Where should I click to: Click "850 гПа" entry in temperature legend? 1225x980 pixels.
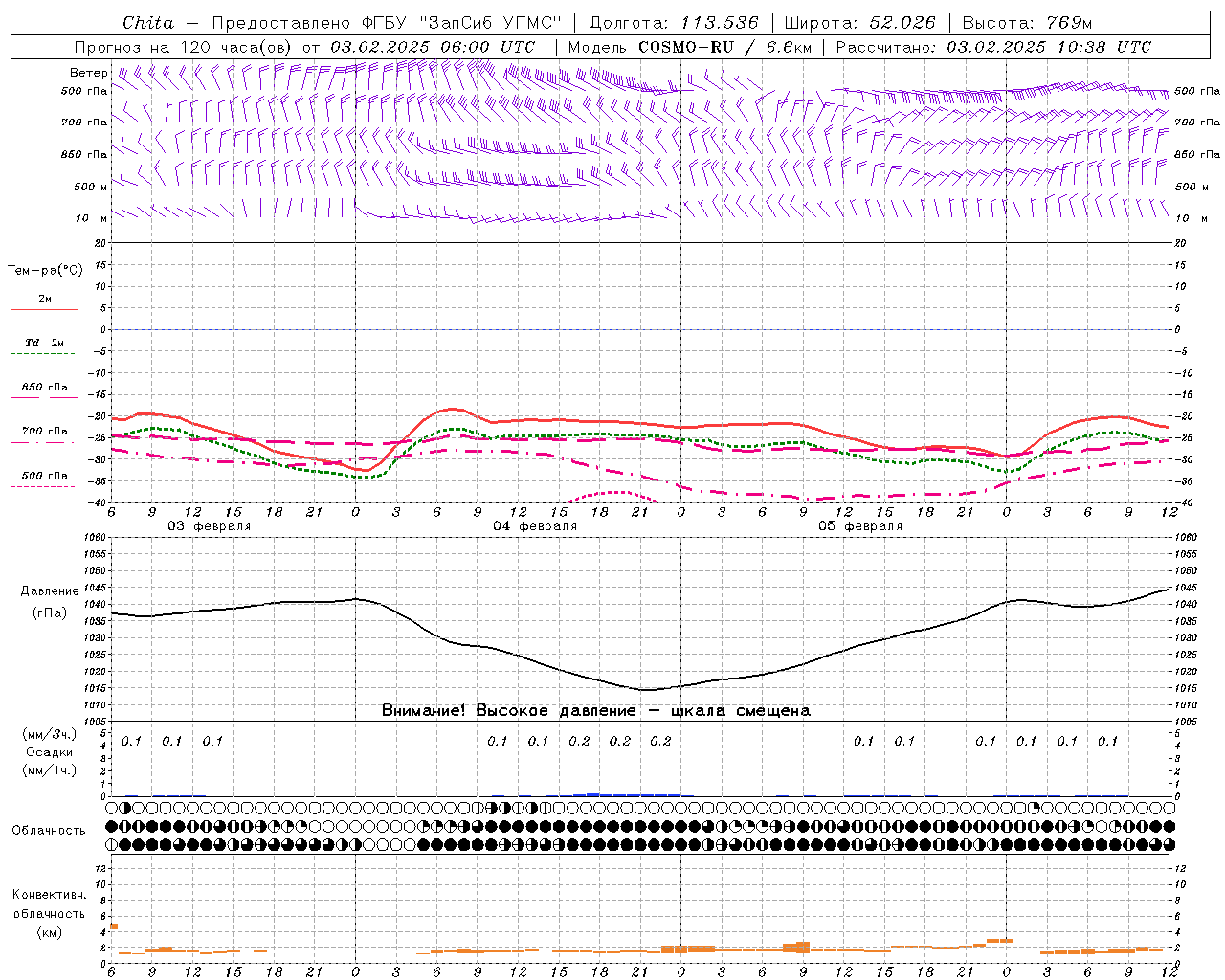pos(45,388)
